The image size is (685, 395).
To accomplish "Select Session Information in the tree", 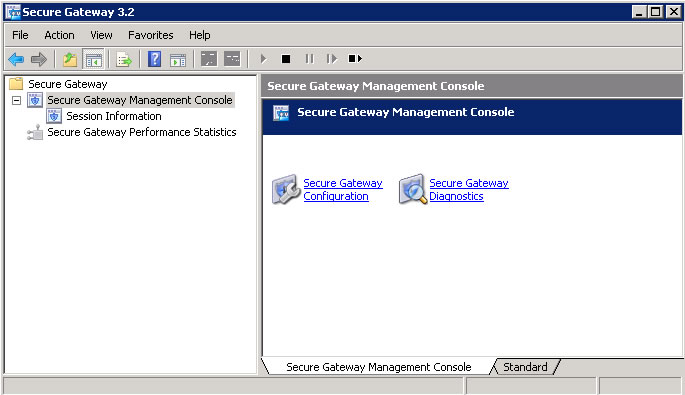I will (114, 116).
